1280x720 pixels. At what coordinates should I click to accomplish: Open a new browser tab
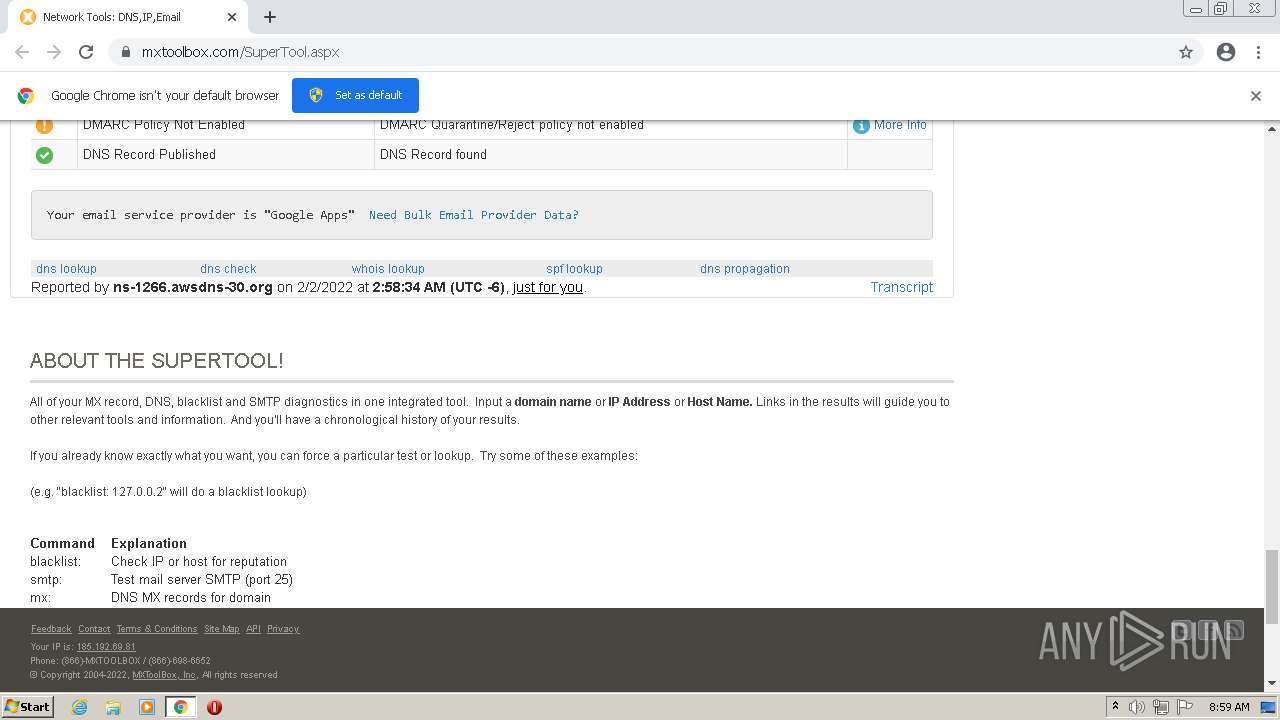(270, 17)
